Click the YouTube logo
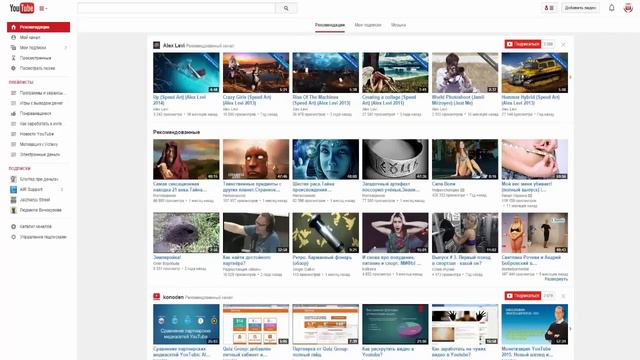 coord(22,8)
